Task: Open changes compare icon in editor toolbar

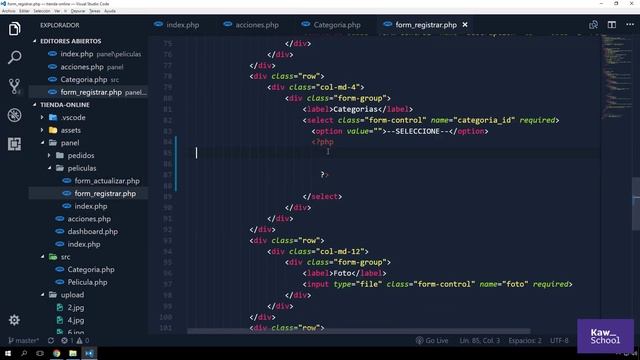Action: coord(593,25)
